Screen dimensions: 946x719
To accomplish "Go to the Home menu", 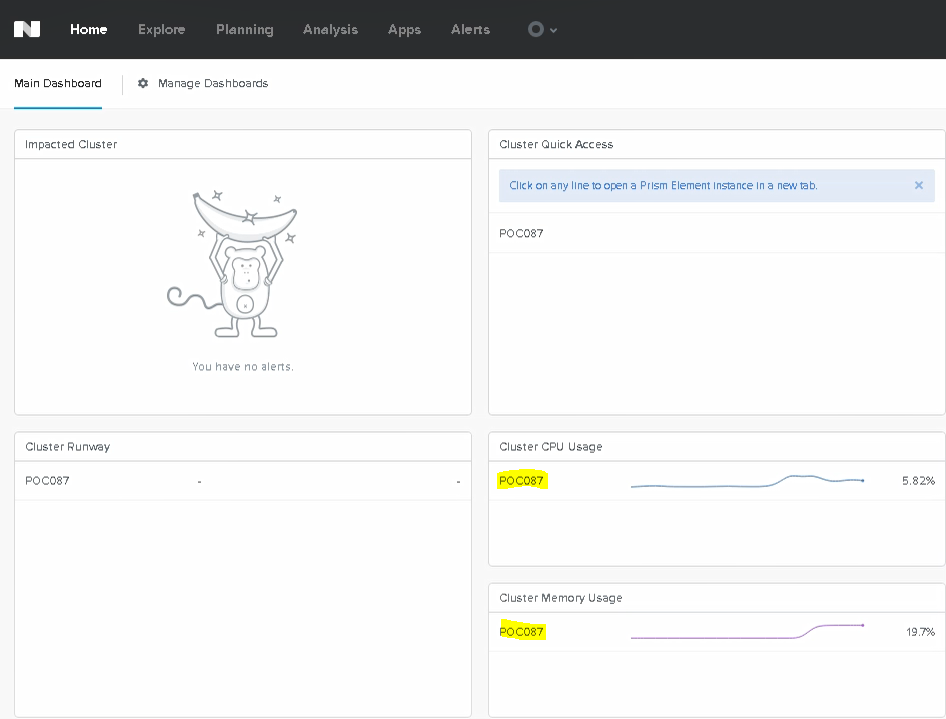I will pos(88,29).
